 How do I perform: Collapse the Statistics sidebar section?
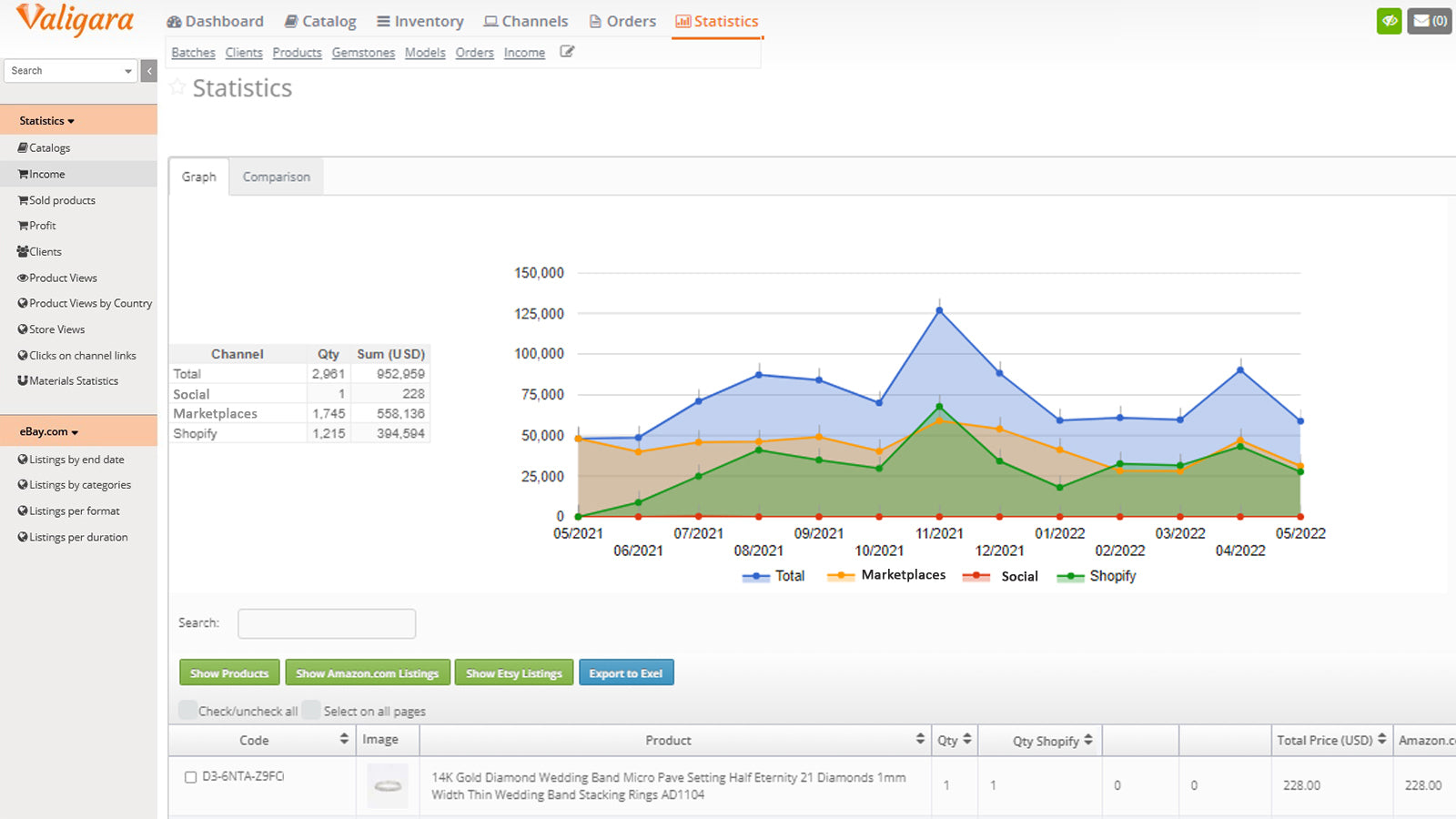coord(47,121)
